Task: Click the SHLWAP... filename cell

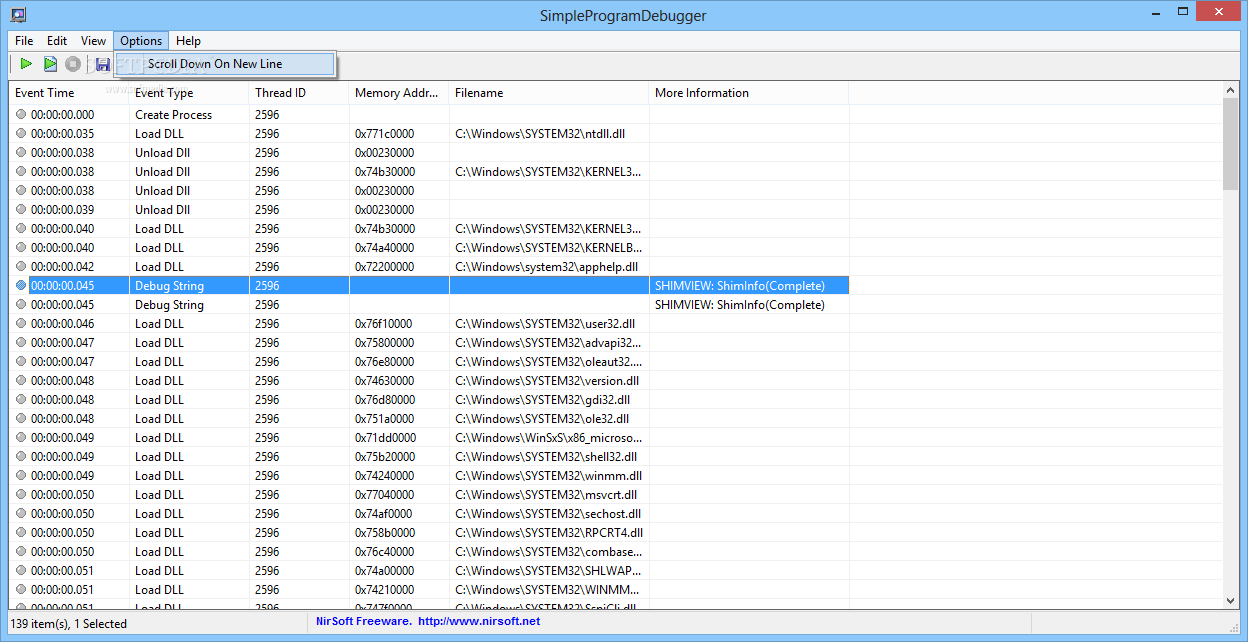Action: tap(549, 571)
